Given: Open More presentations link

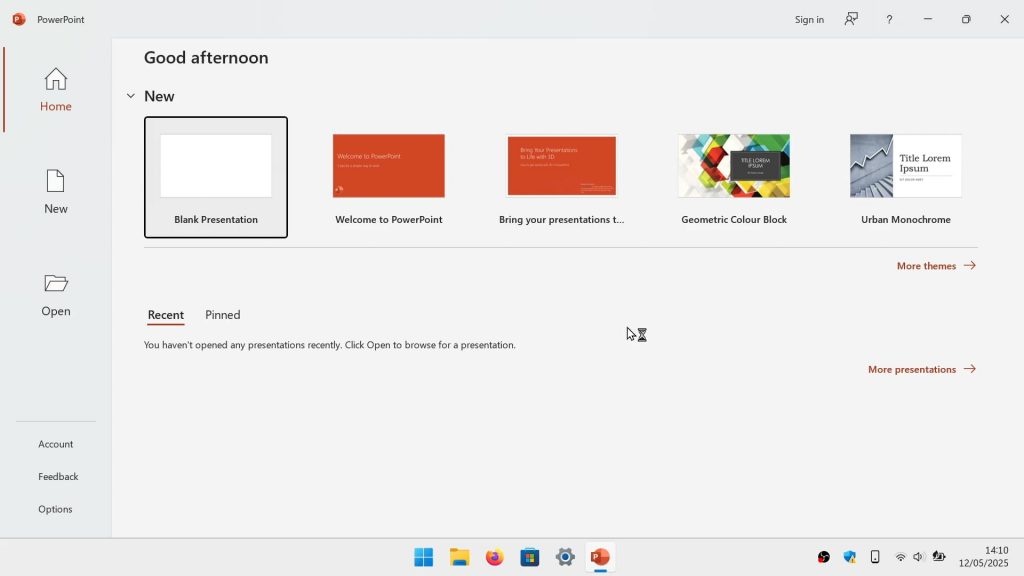Looking at the screenshot, I should tap(921, 370).
